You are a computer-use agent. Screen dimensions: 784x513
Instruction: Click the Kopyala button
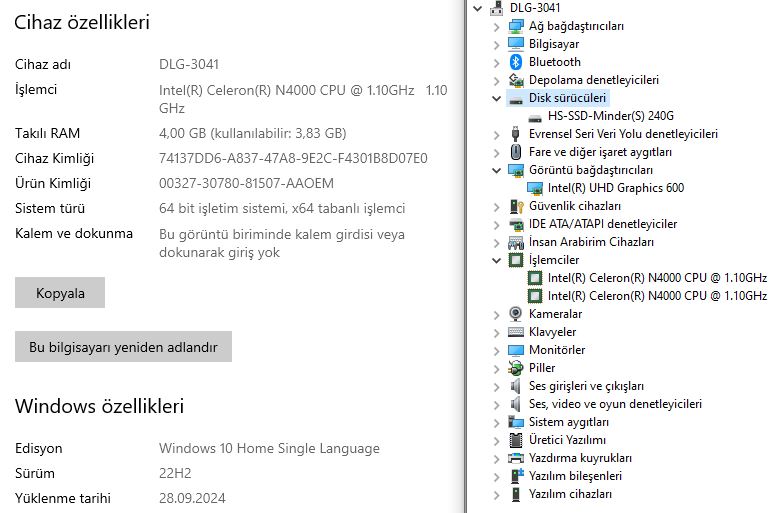pyautogui.click(x=60, y=292)
